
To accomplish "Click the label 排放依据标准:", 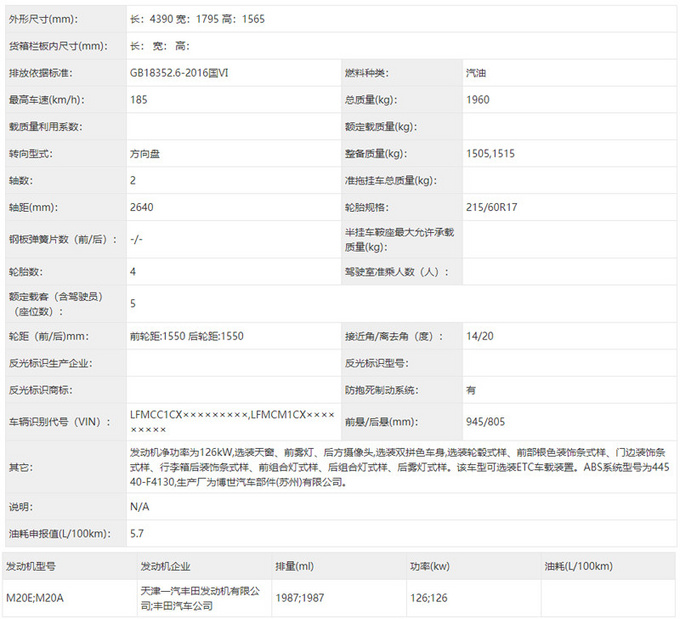I will click(41, 73).
